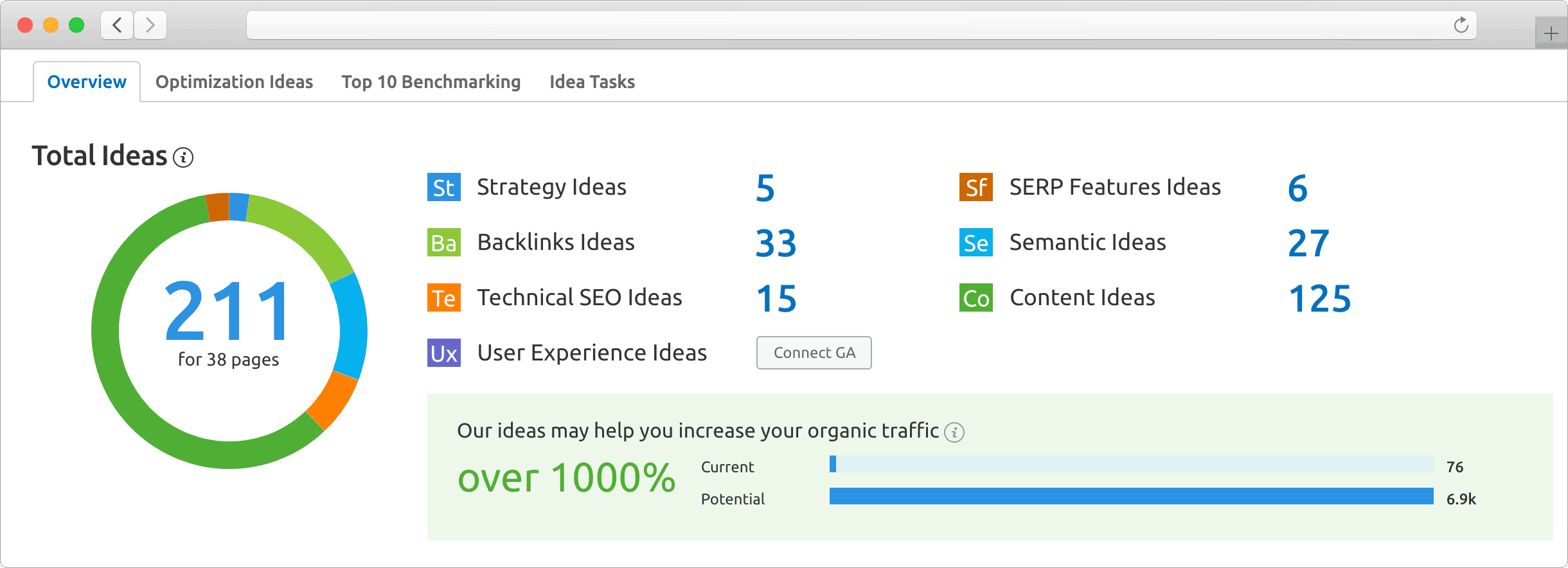Click the browser back arrow
1568x568 pixels.
(x=117, y=25)
